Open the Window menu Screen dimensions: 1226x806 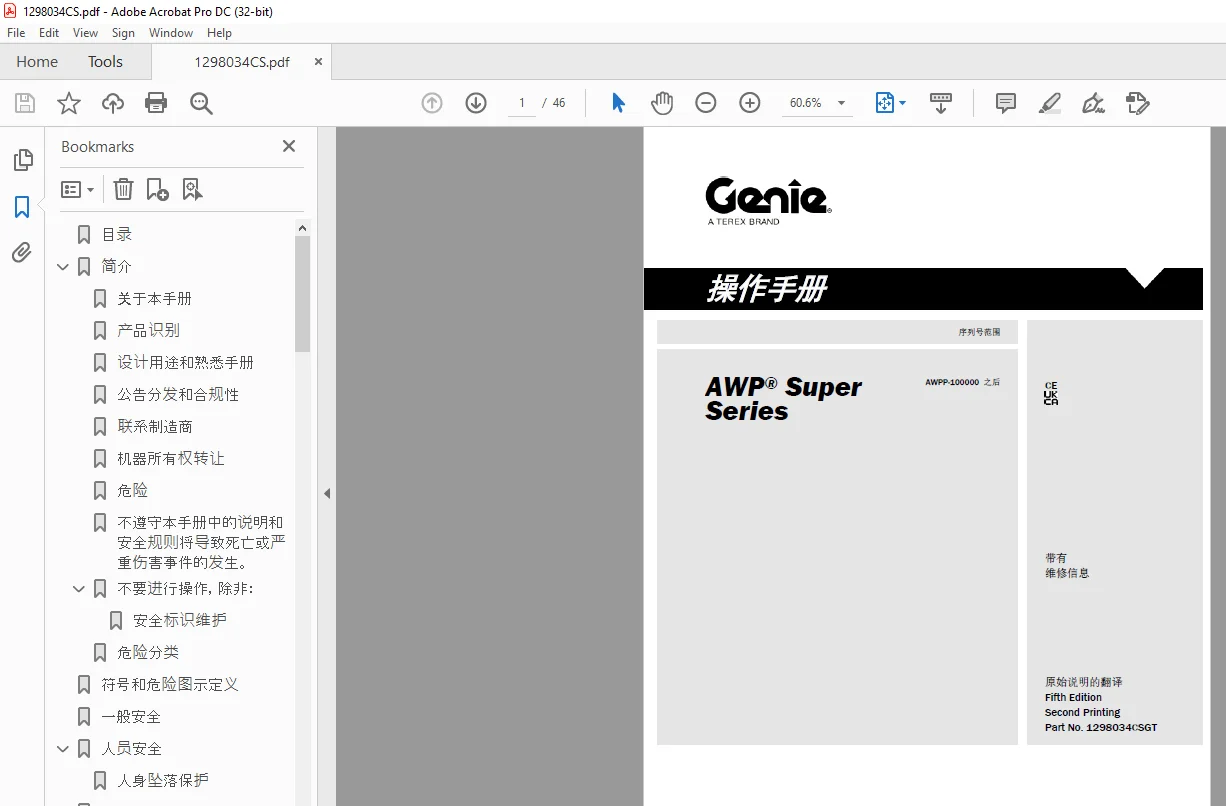click(x=171, y=33)
